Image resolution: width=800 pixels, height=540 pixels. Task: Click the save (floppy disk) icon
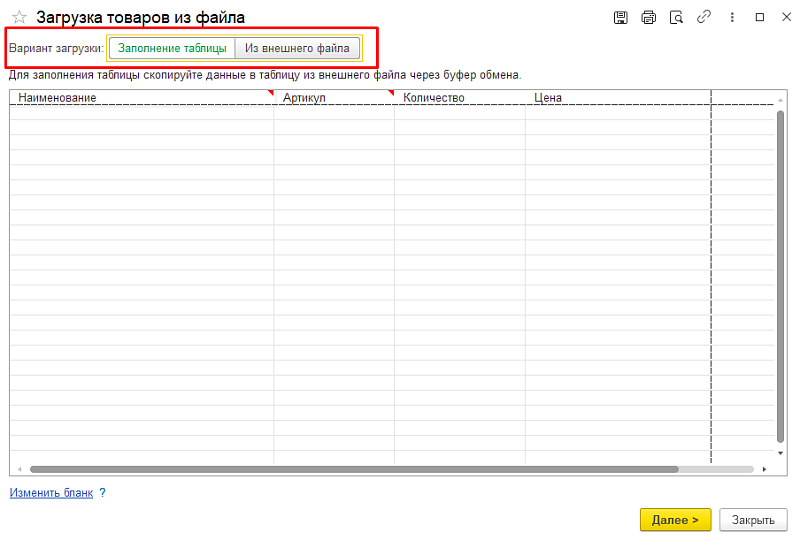click(620, 18)
